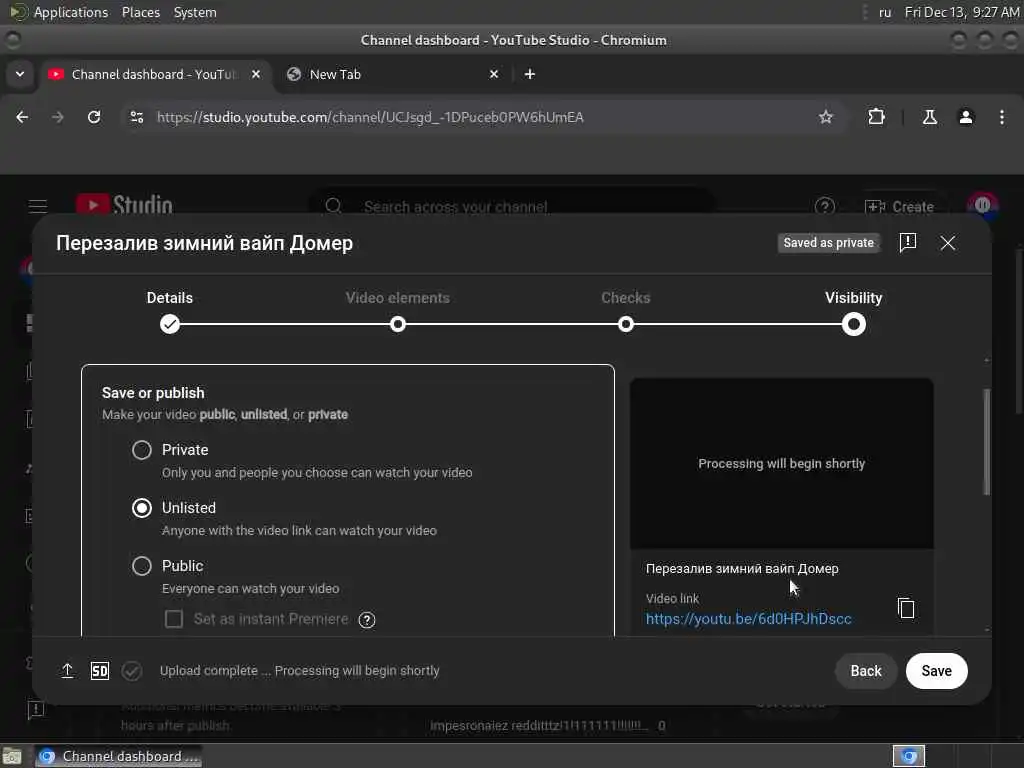The width and height of the screenshot is (1024, 768).
Task: Open Chromium three-dot menu
Action: click(x=1001, y=117)
